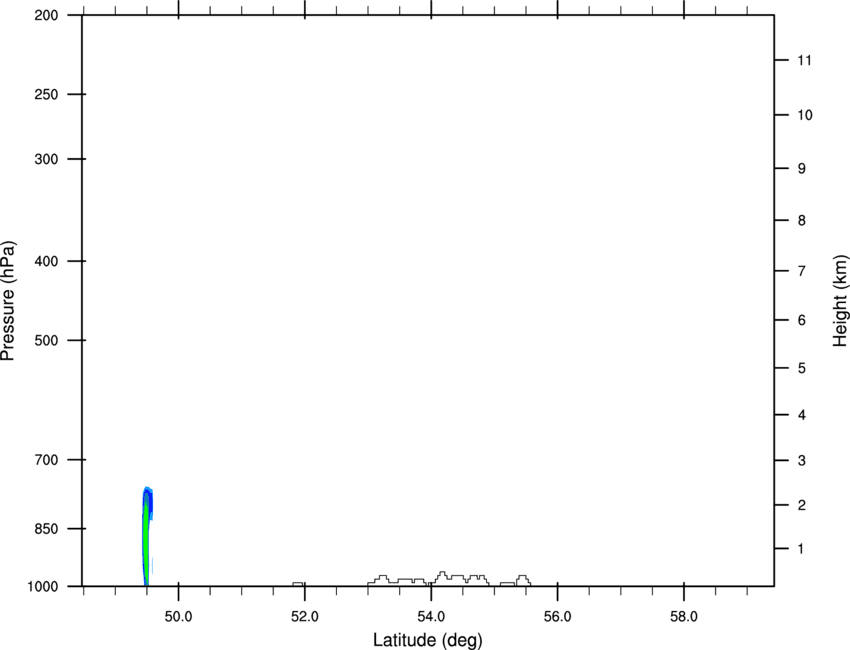Click latitude tick label 54.0

431,617
